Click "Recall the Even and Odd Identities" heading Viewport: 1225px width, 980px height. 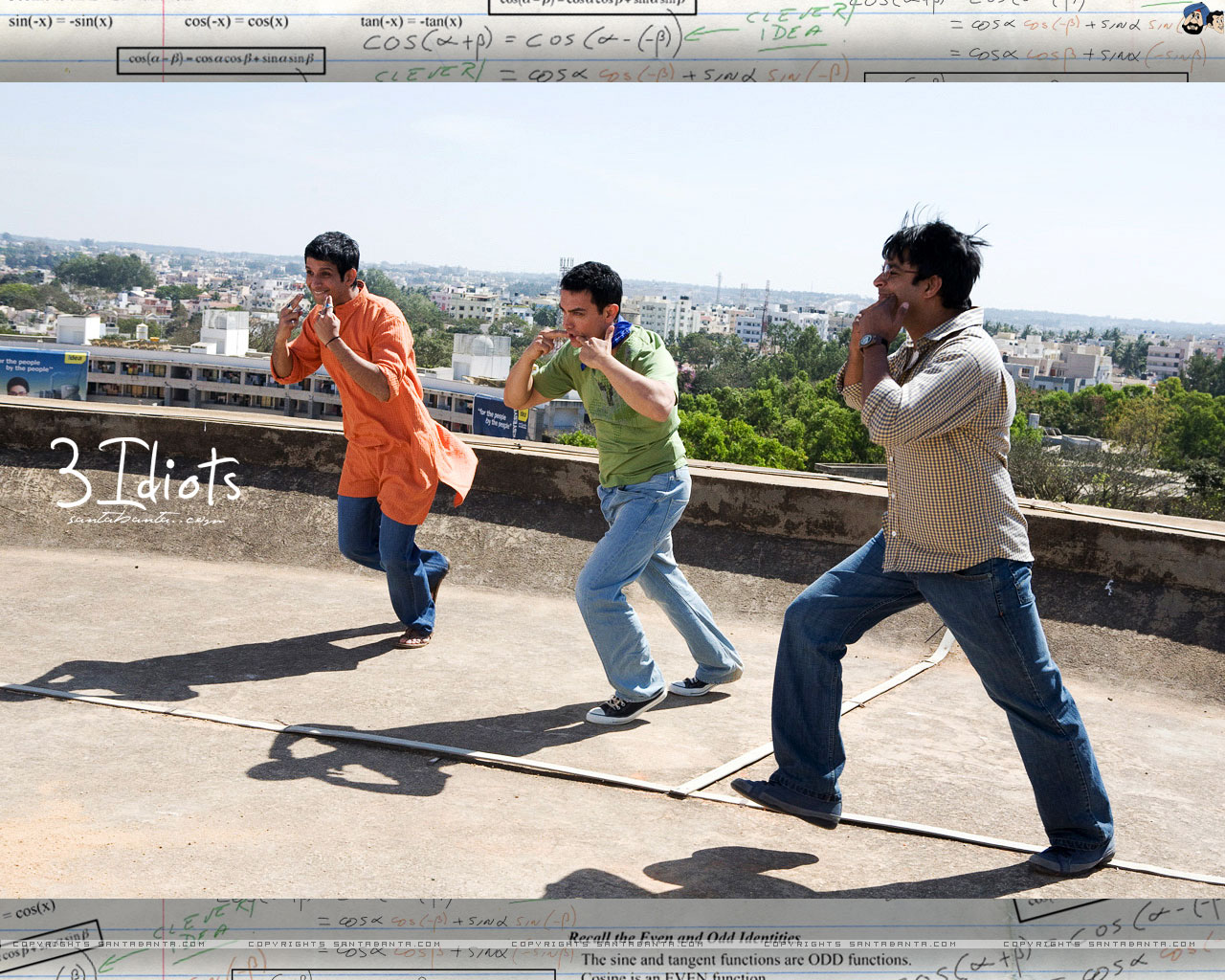(x=684, y=938)
